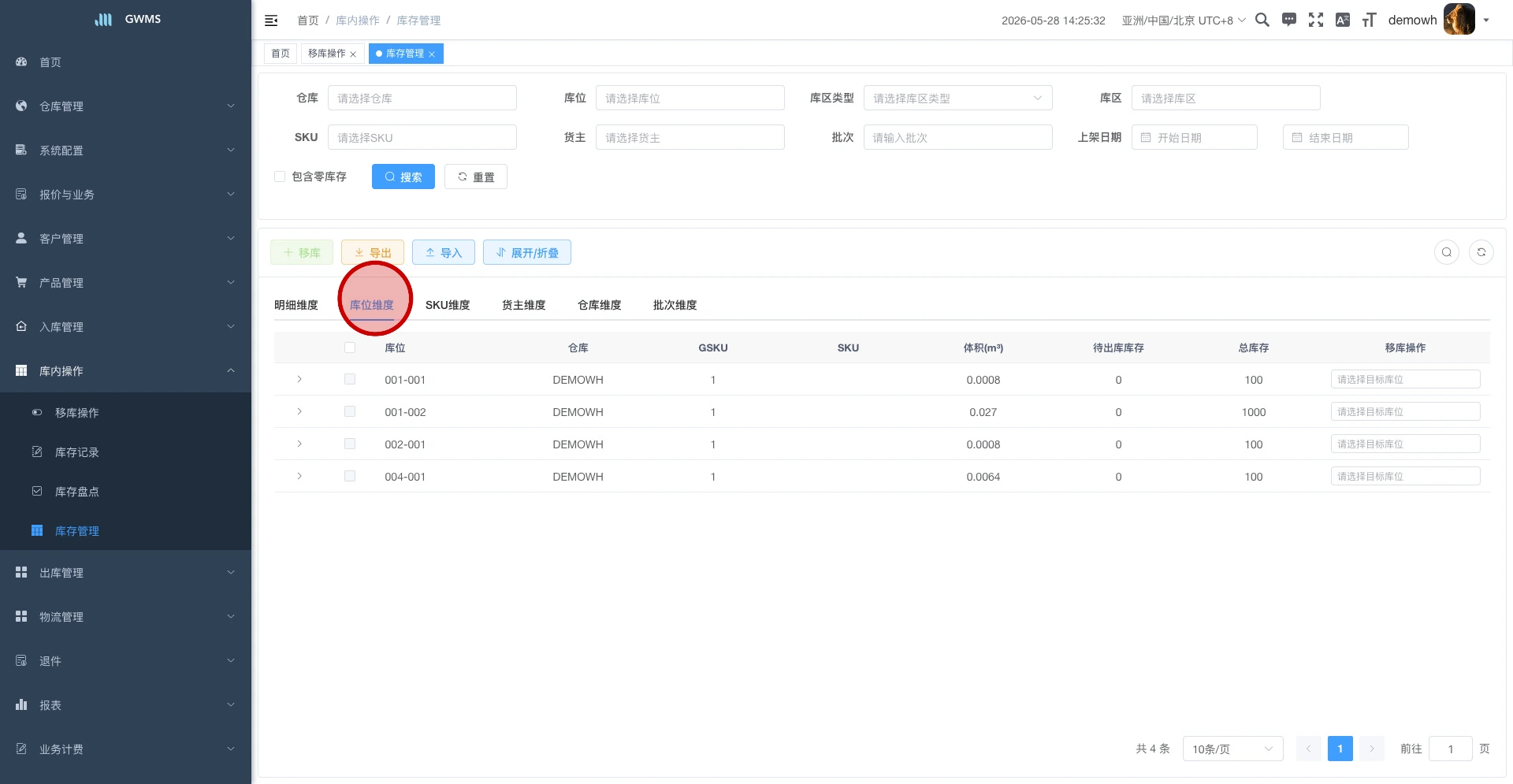Click the 首页 breadcrumb link

pyautogui.click(x=308, y=20)
